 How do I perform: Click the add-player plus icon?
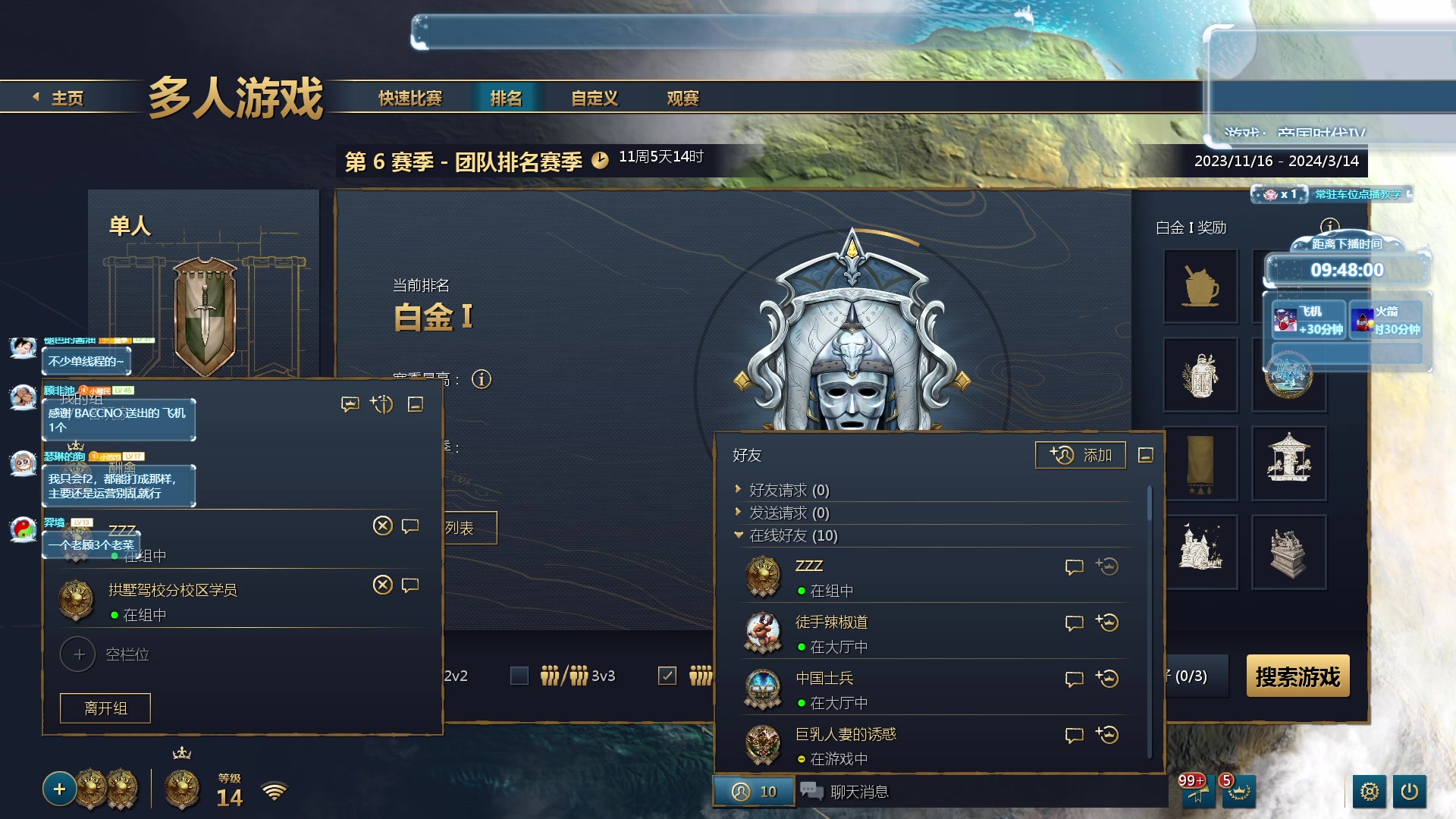click(x=59, y=789)
